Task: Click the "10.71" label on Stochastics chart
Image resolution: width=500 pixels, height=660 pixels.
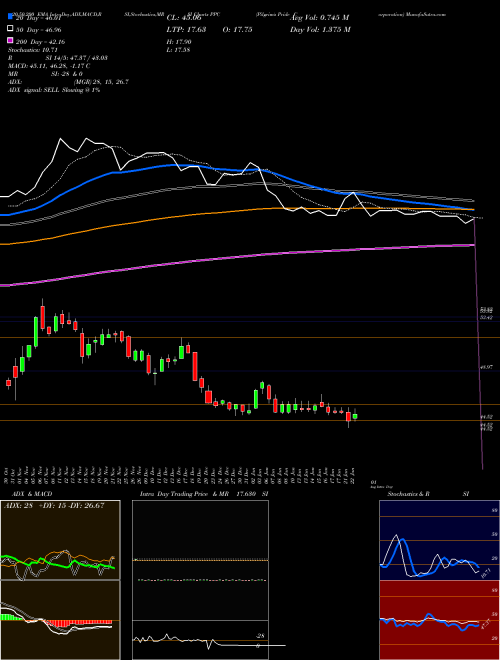Action: point(486,572)
